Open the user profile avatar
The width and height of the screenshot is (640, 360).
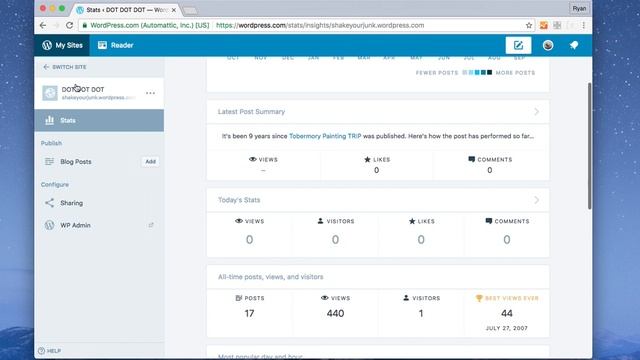548,45
